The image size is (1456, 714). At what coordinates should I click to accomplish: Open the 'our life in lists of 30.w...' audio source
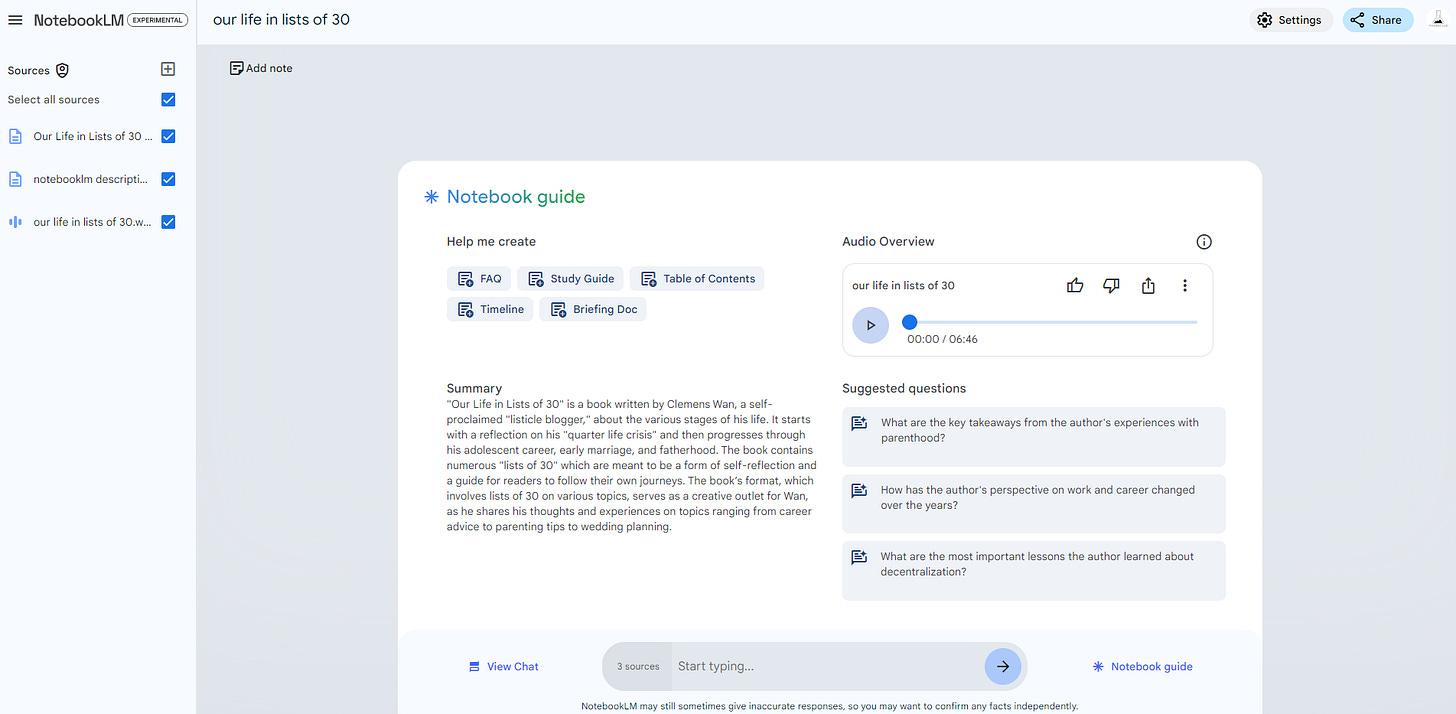click(x=92, y=222)
